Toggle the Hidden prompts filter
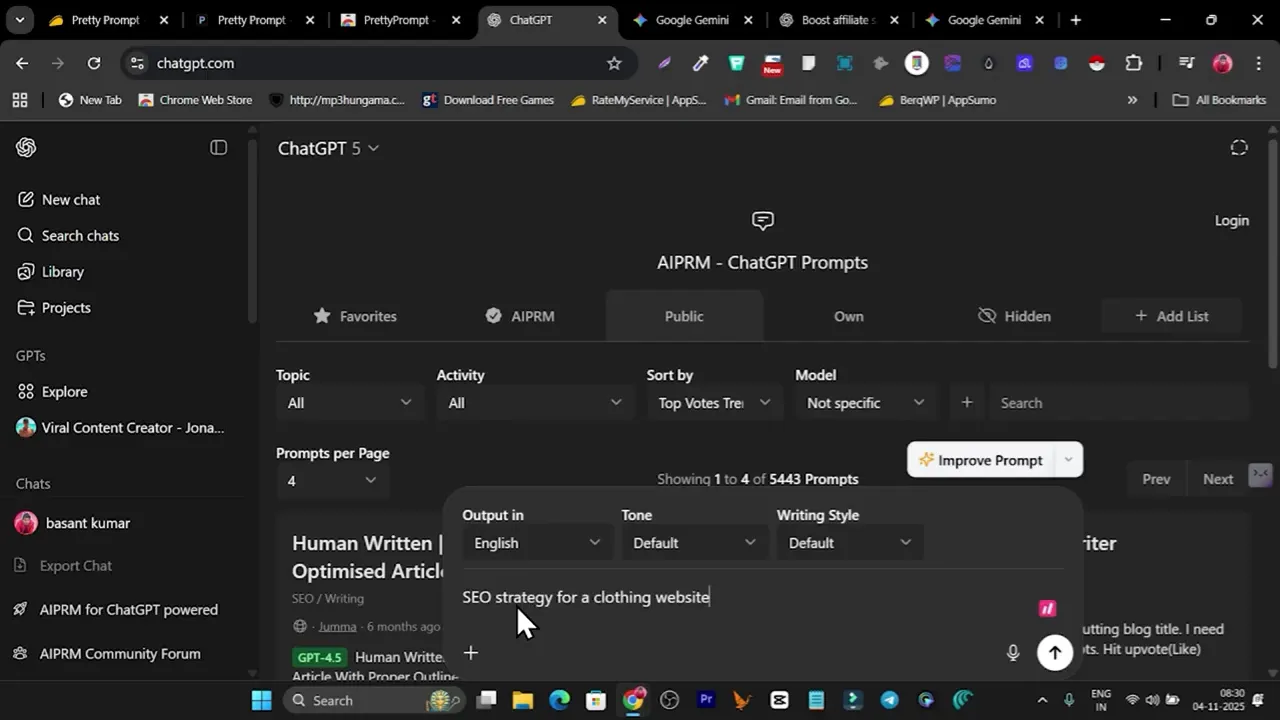Viewport: 1280px width, 720px height. click(x=1014, y=316)
